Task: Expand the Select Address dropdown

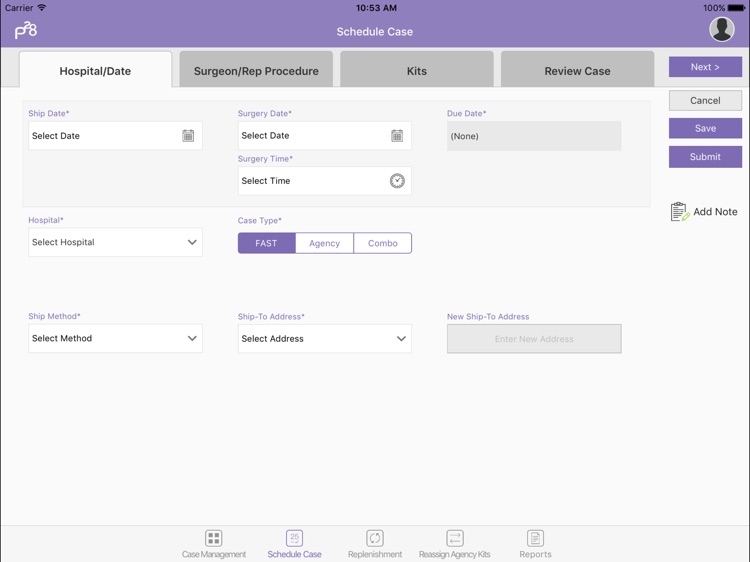Action: (325, 339)
